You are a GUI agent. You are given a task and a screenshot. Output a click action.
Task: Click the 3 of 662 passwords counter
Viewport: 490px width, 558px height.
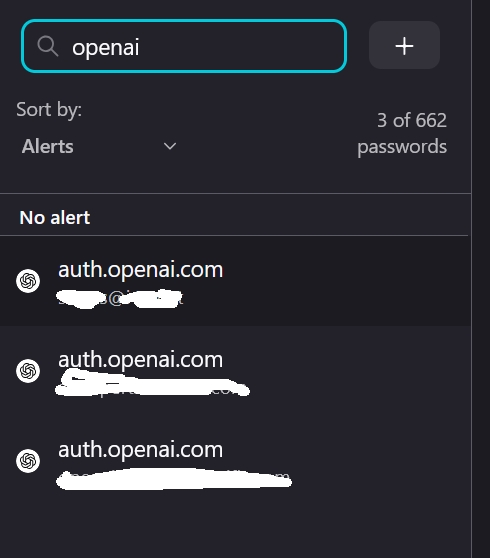click(x=402, y=133)
